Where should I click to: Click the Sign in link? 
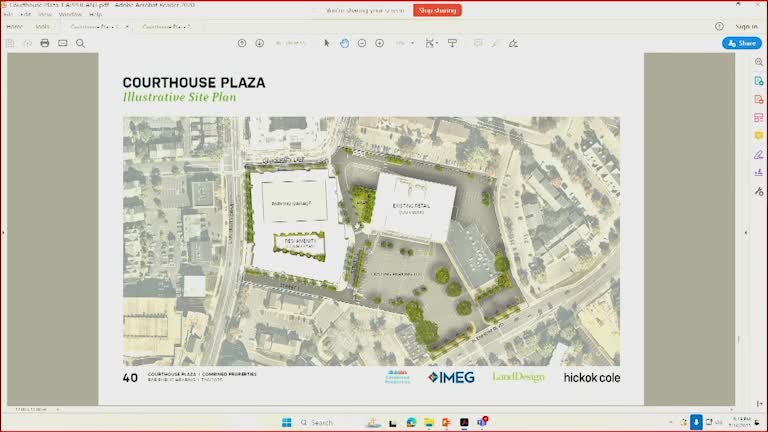click(746, 26)
